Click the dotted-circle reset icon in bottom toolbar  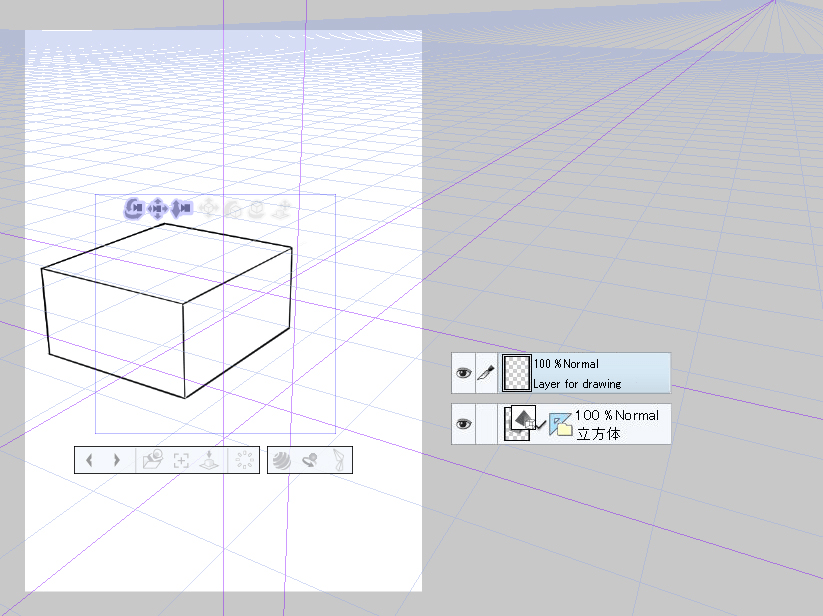[x=245, y=459]
